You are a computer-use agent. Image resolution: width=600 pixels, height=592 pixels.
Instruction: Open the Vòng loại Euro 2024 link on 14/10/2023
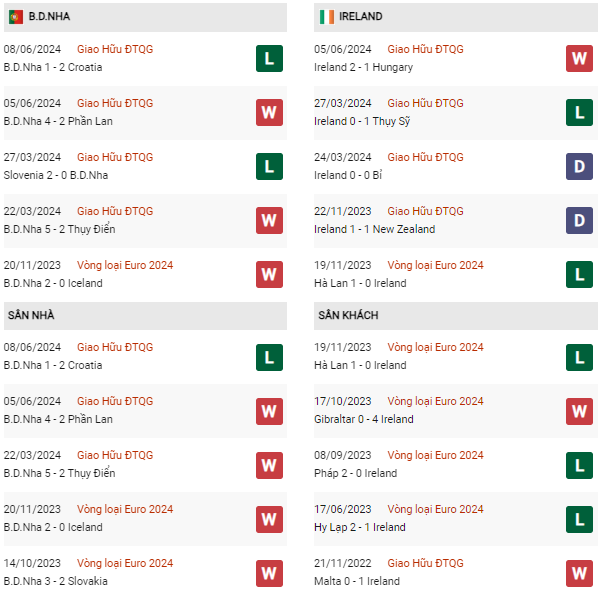125,563
